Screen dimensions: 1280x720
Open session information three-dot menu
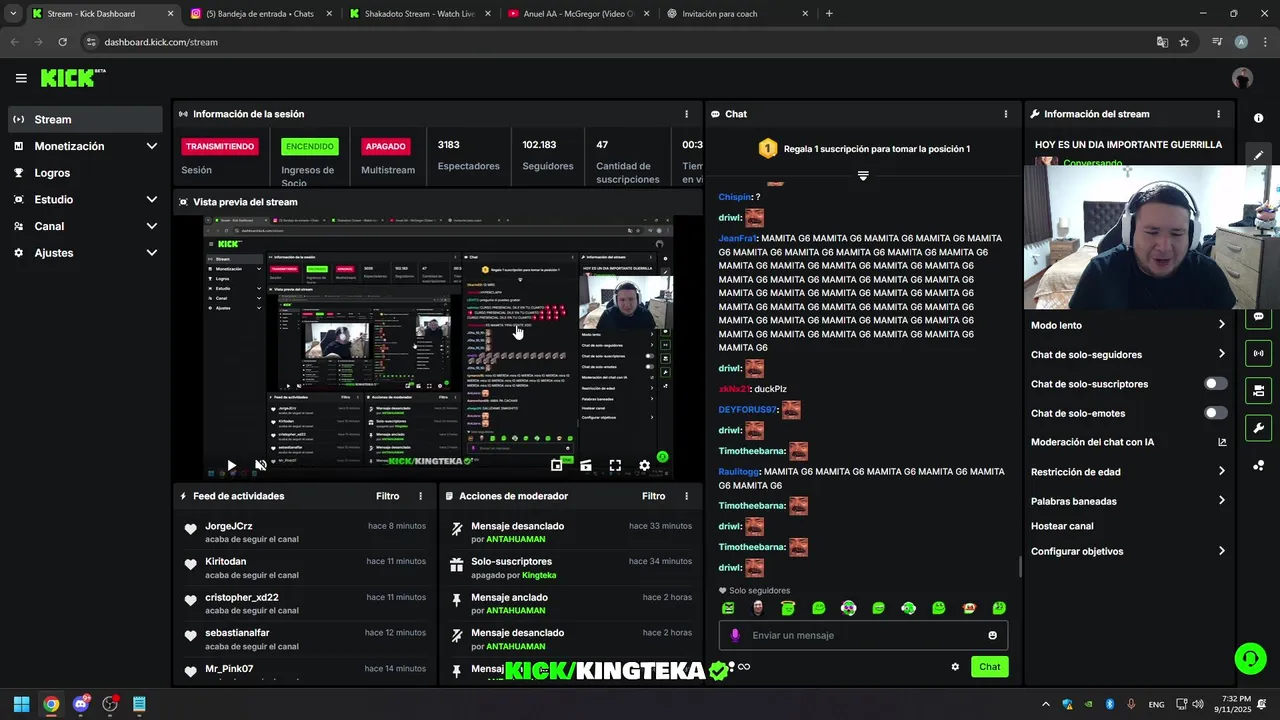[686, 114]
